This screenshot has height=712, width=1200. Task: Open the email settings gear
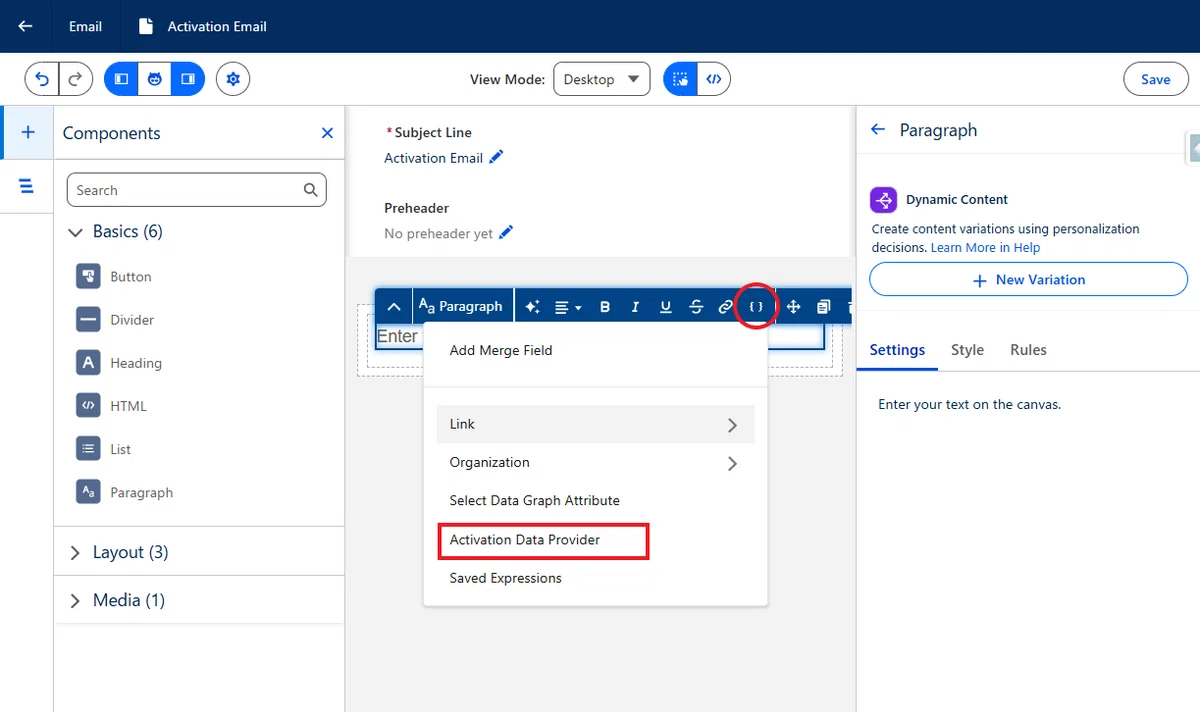(x=233, y=79)
